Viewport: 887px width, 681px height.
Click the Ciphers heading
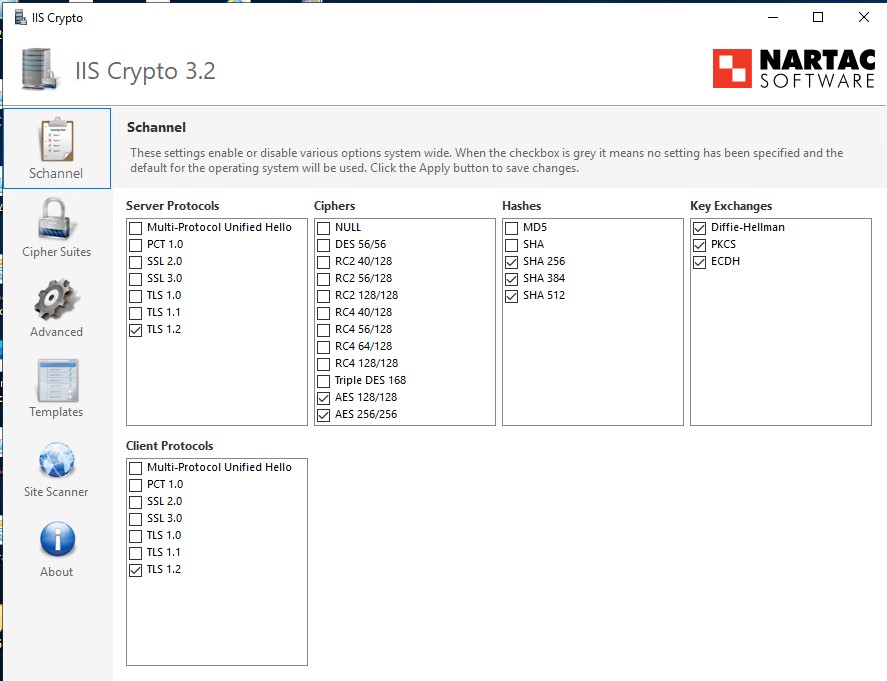click(334, 206)
